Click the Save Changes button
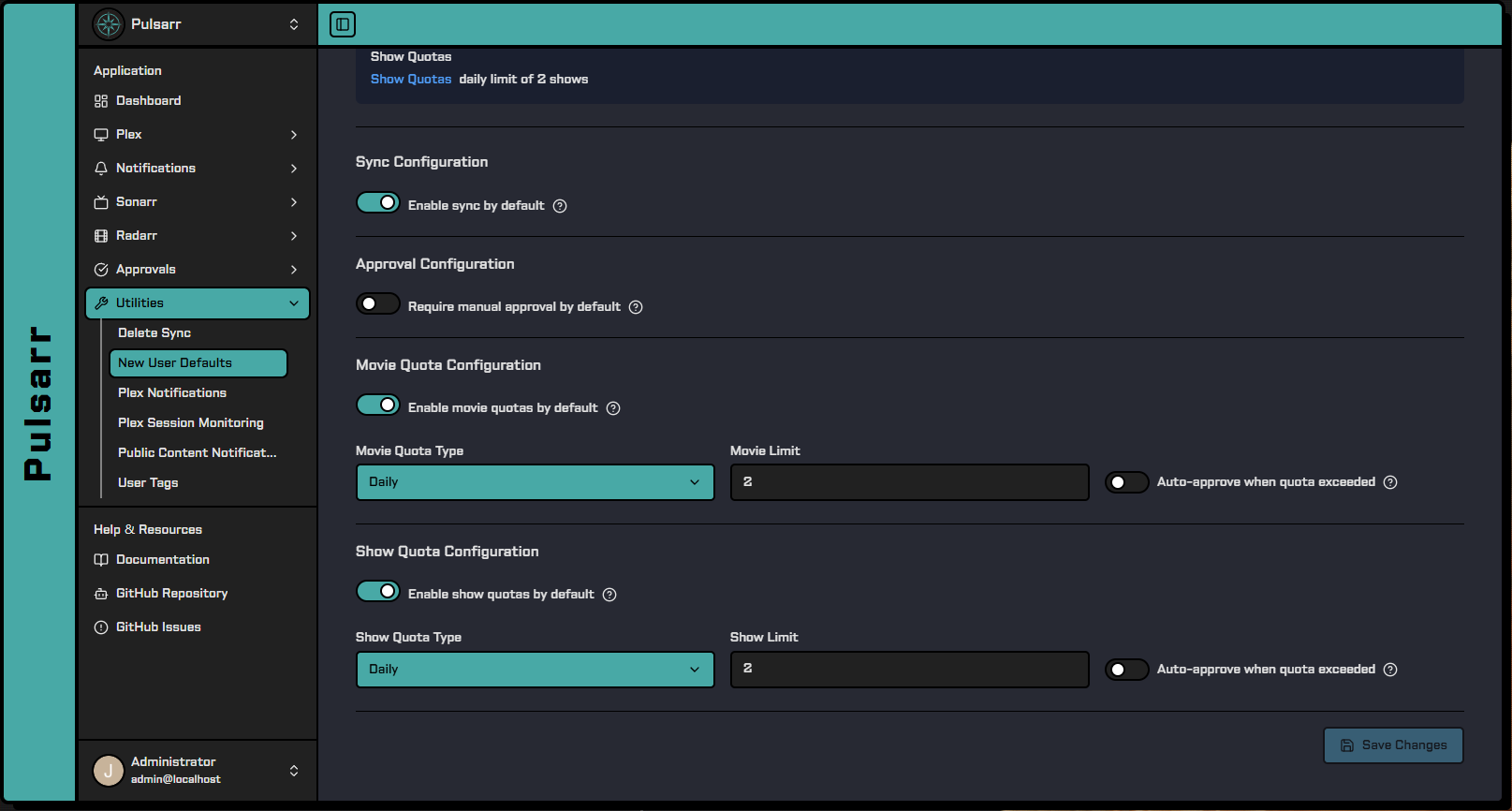This screenshot has width=1512, height=811. click(1393, 745)
